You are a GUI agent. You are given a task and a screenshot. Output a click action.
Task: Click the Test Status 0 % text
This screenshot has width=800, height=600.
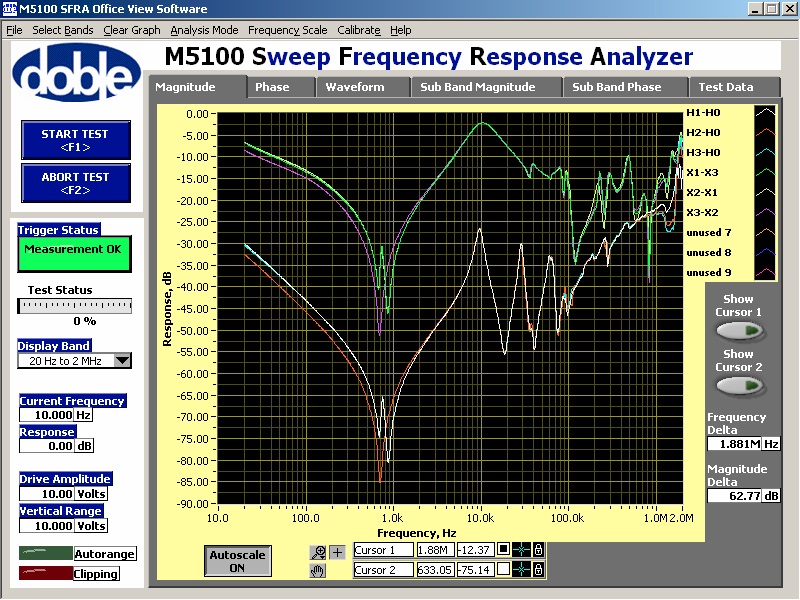(x=85, y=321)
